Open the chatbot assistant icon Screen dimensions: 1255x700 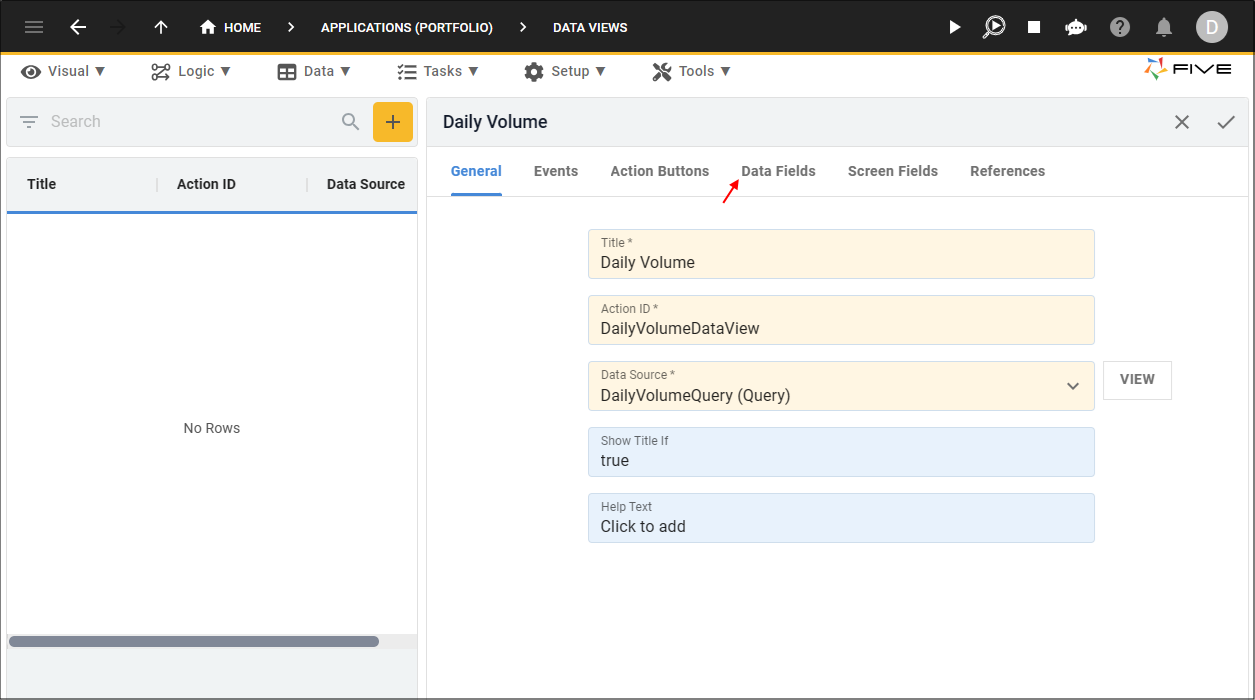(x=1076, y=27)
